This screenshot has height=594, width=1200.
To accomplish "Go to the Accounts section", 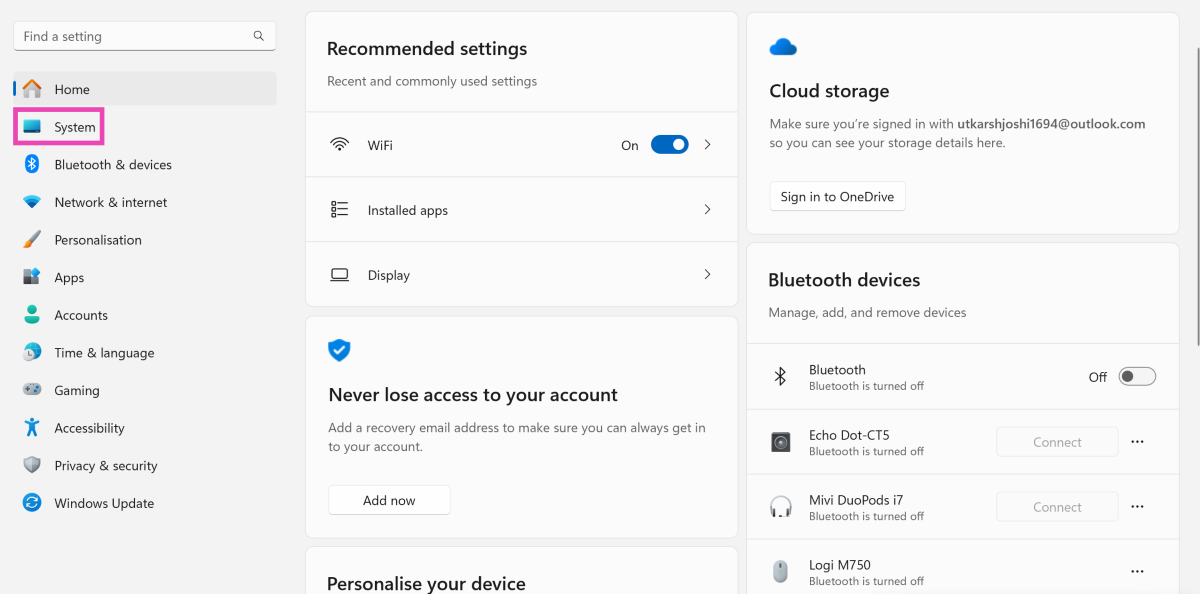I will click(x=80, y=315).
